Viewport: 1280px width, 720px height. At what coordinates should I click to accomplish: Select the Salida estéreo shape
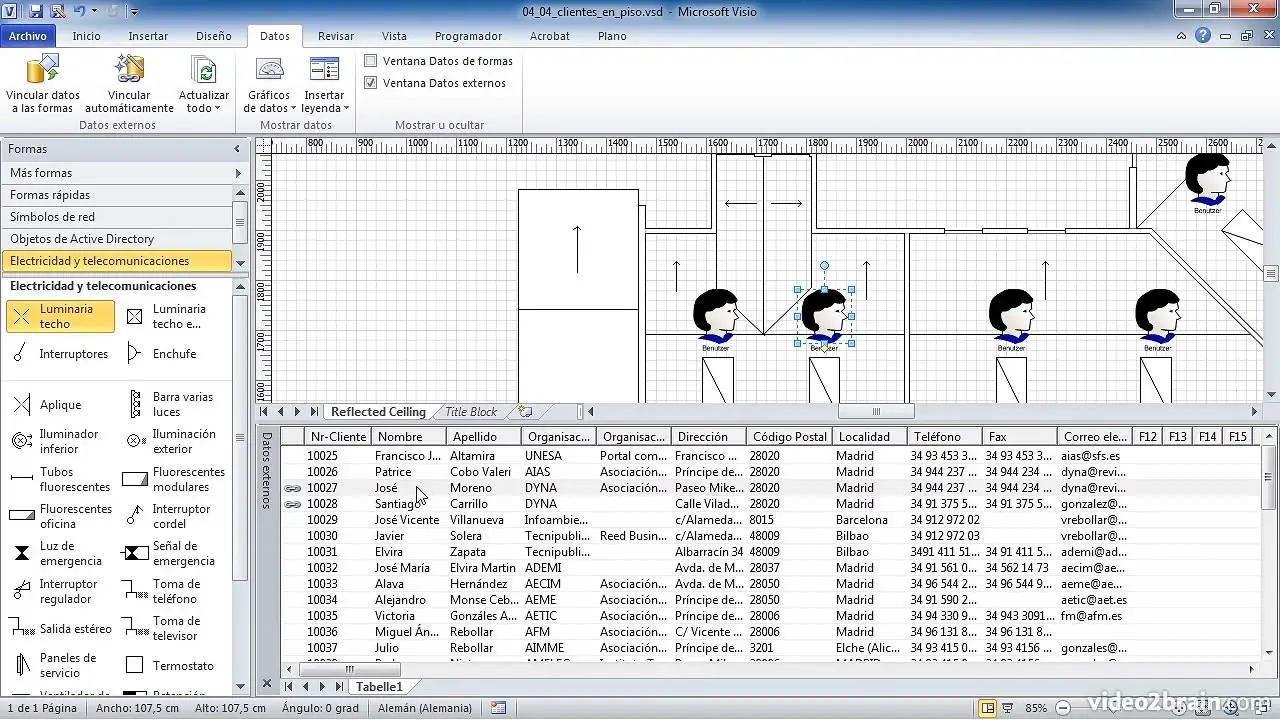pyautogui.click(x=60, y=629)
